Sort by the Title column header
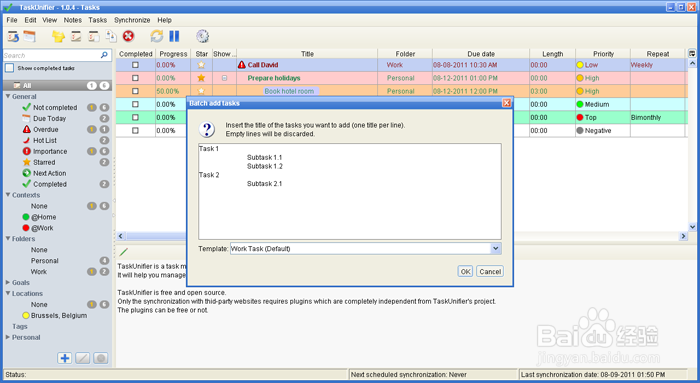This screenshot has height=383, width=700. 307,54
